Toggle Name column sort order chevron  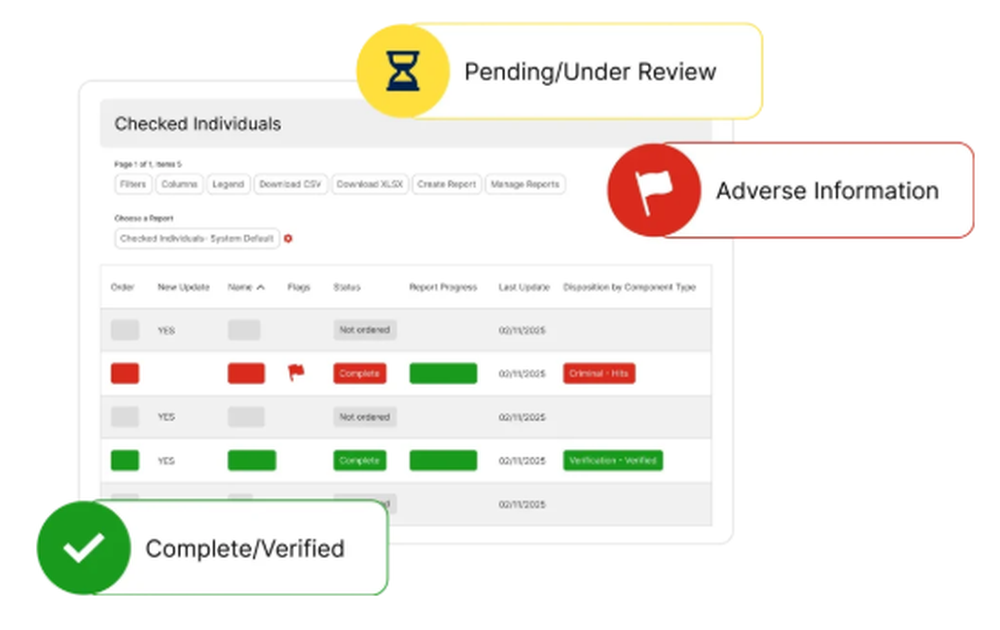tap(260, 286)
